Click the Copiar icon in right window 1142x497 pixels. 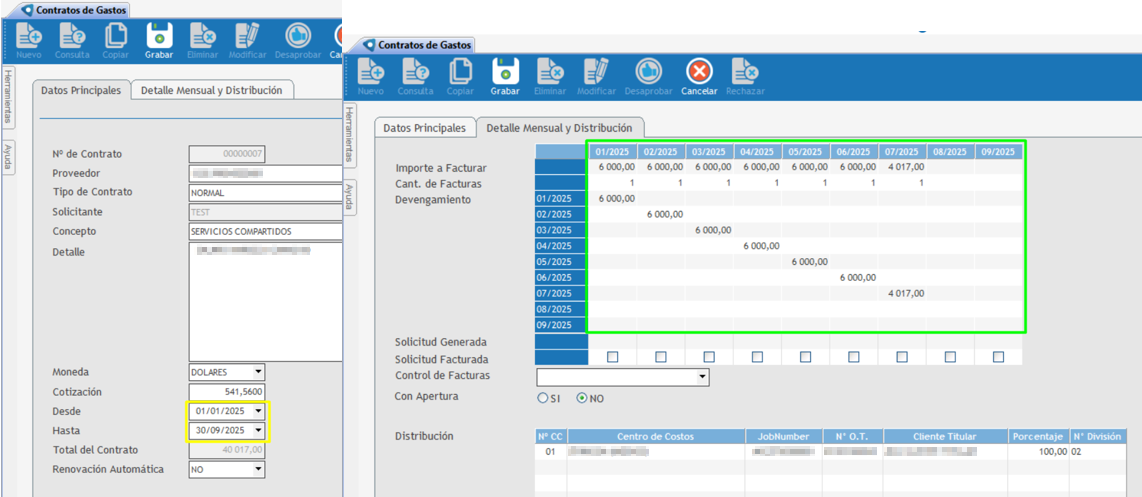(x=460, y=73)
